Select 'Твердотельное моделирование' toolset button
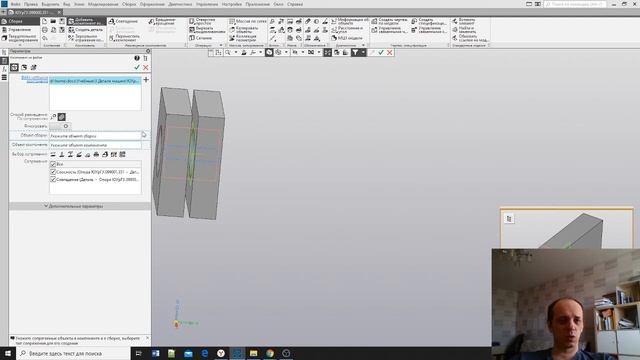This screenshot has width=640, height=360. (20, 38)
